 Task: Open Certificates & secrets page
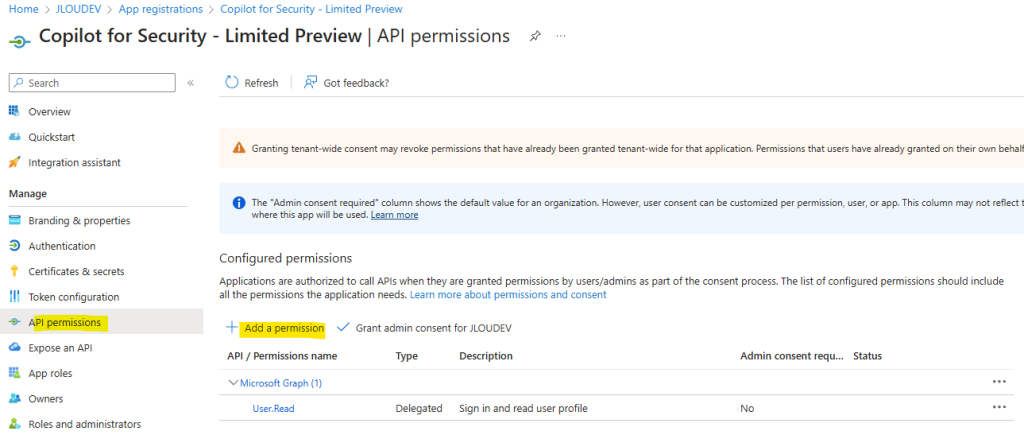tap(76, 272)
